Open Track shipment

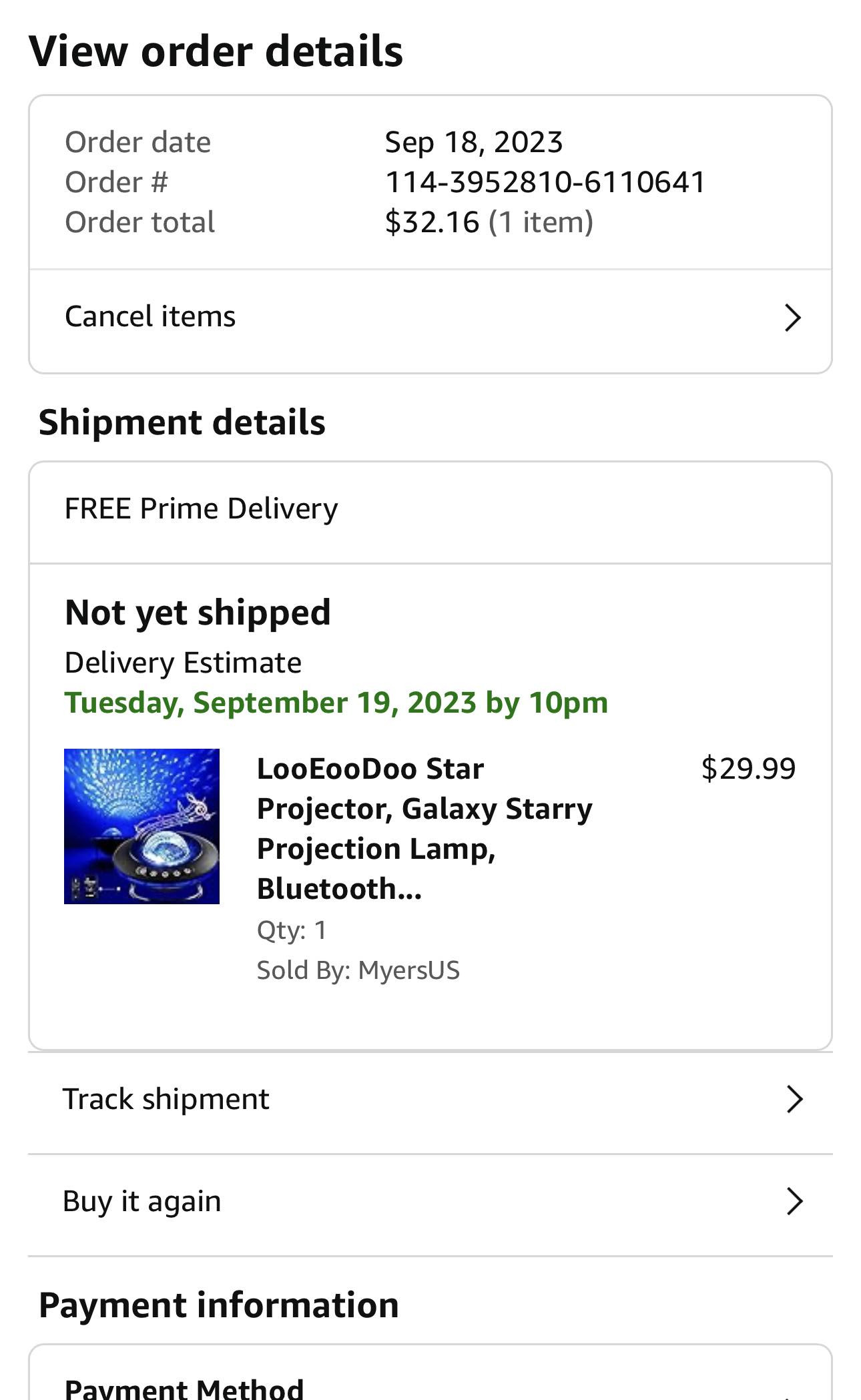(166, 1099)
